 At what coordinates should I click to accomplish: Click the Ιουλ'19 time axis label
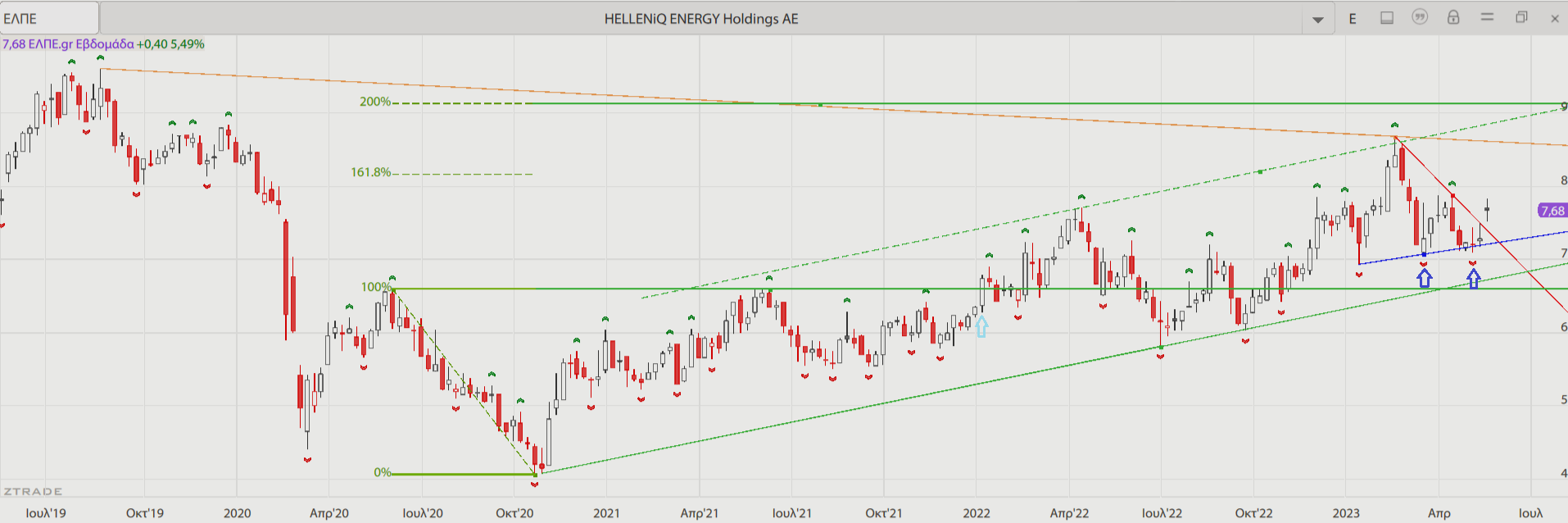[x=46, y=513]
